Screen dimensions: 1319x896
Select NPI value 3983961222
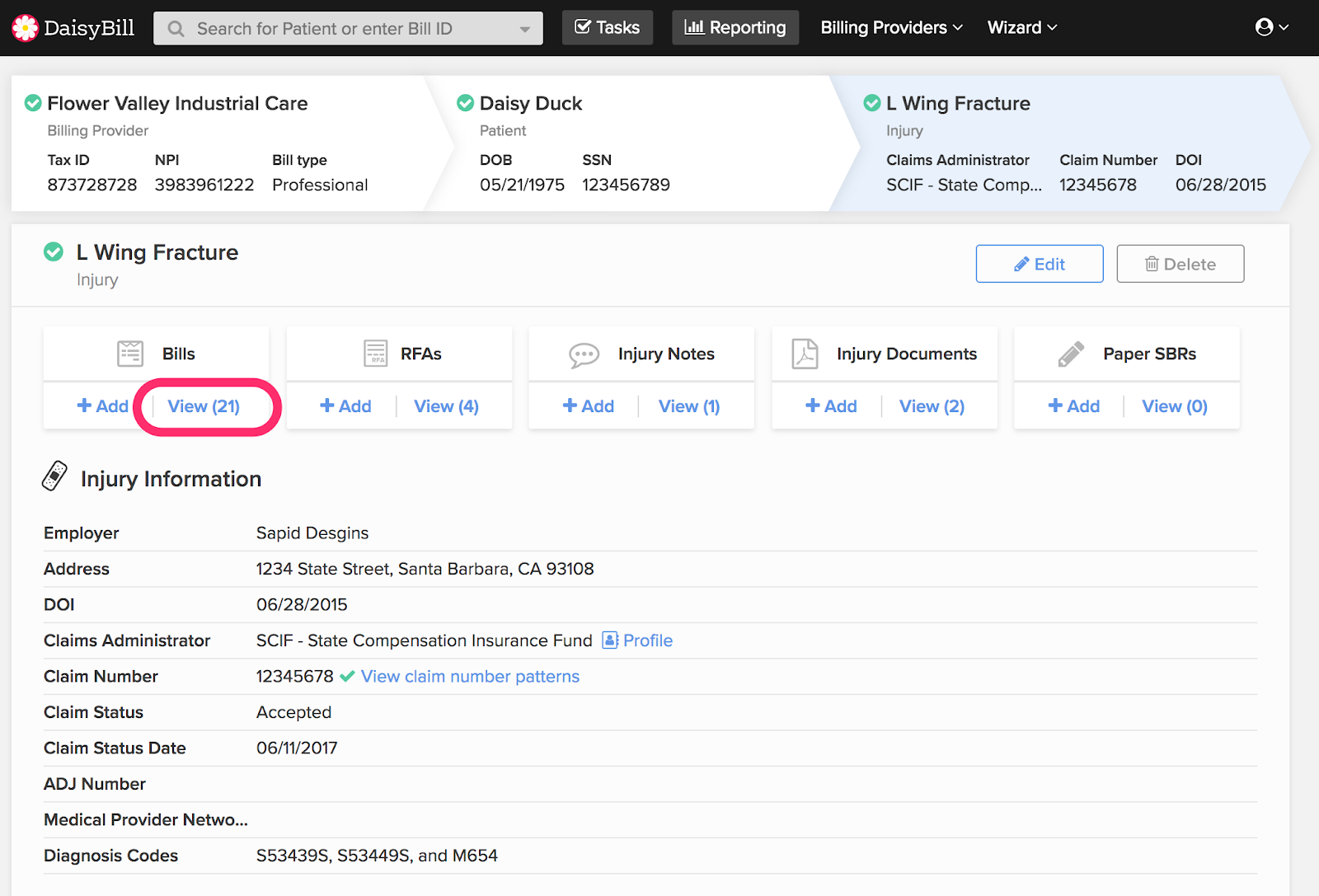(x=204, y=185)
